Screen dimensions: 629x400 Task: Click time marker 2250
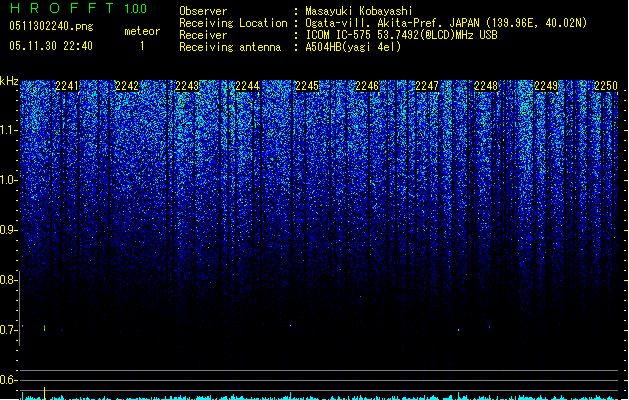click(606, 86)
